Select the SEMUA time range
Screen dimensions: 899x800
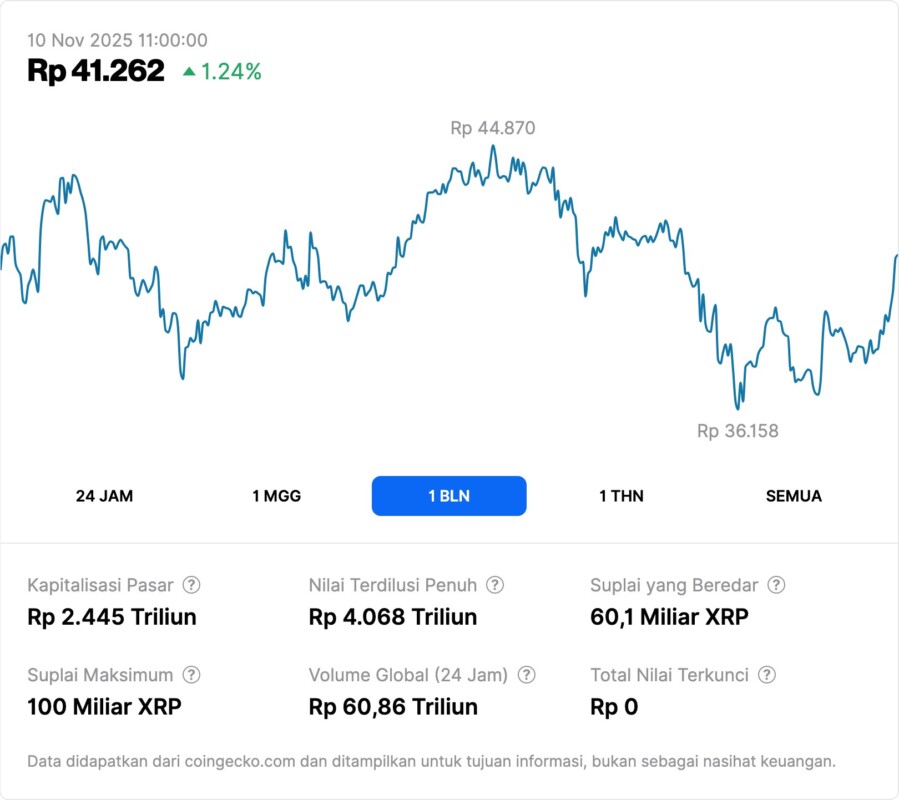[x=793, y=496]
